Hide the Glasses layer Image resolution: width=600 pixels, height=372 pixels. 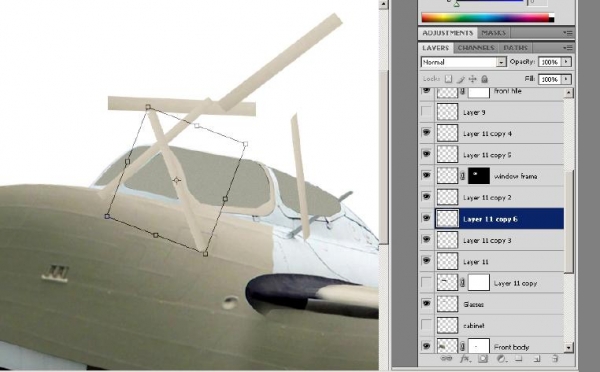[x=426, y=304]
